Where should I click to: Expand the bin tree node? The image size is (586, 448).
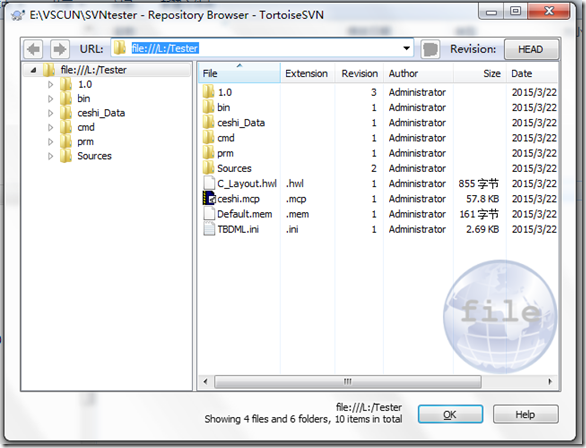click(x=50, y=99)
